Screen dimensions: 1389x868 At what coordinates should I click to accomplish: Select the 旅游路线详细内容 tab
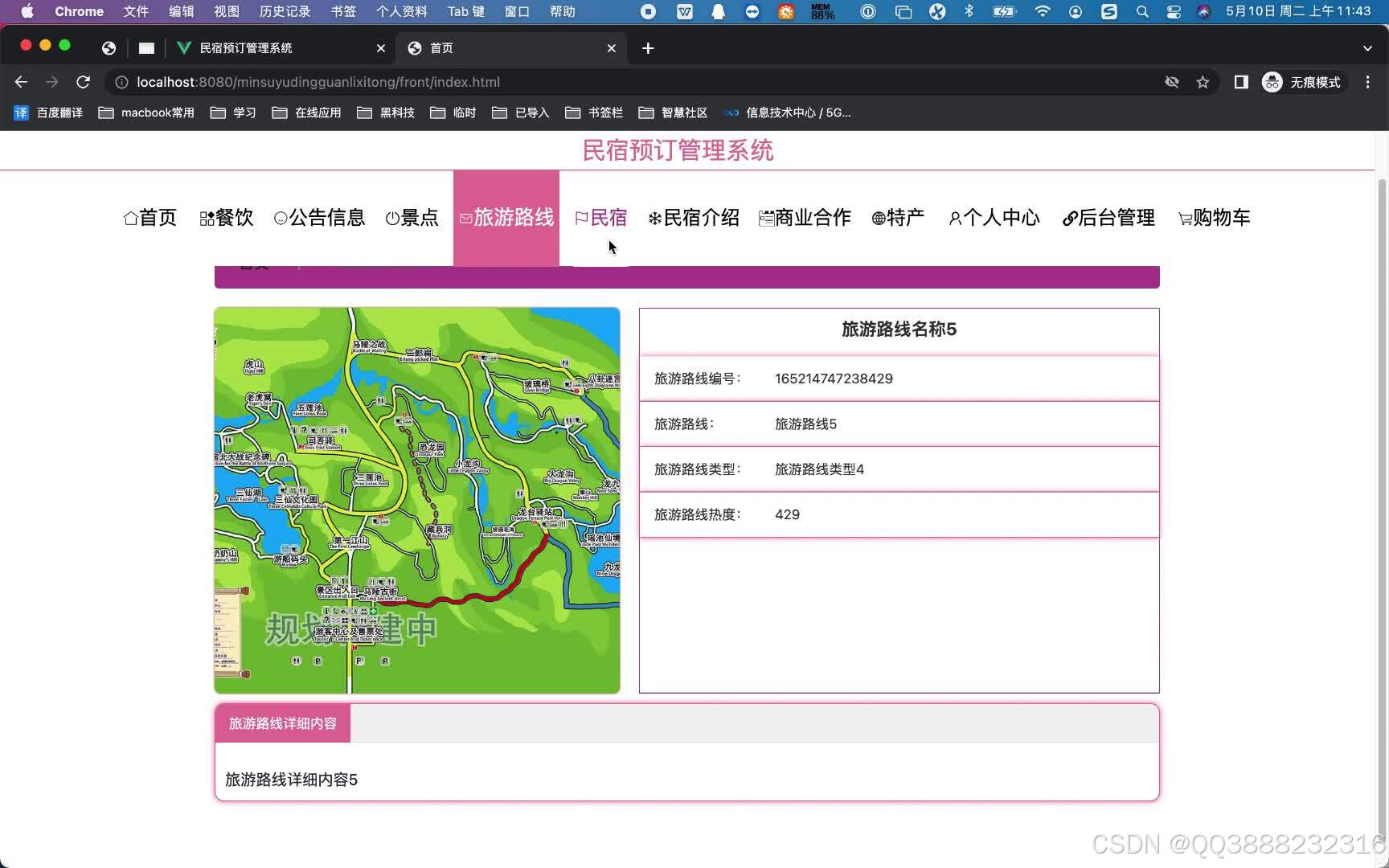click(282, 723)
